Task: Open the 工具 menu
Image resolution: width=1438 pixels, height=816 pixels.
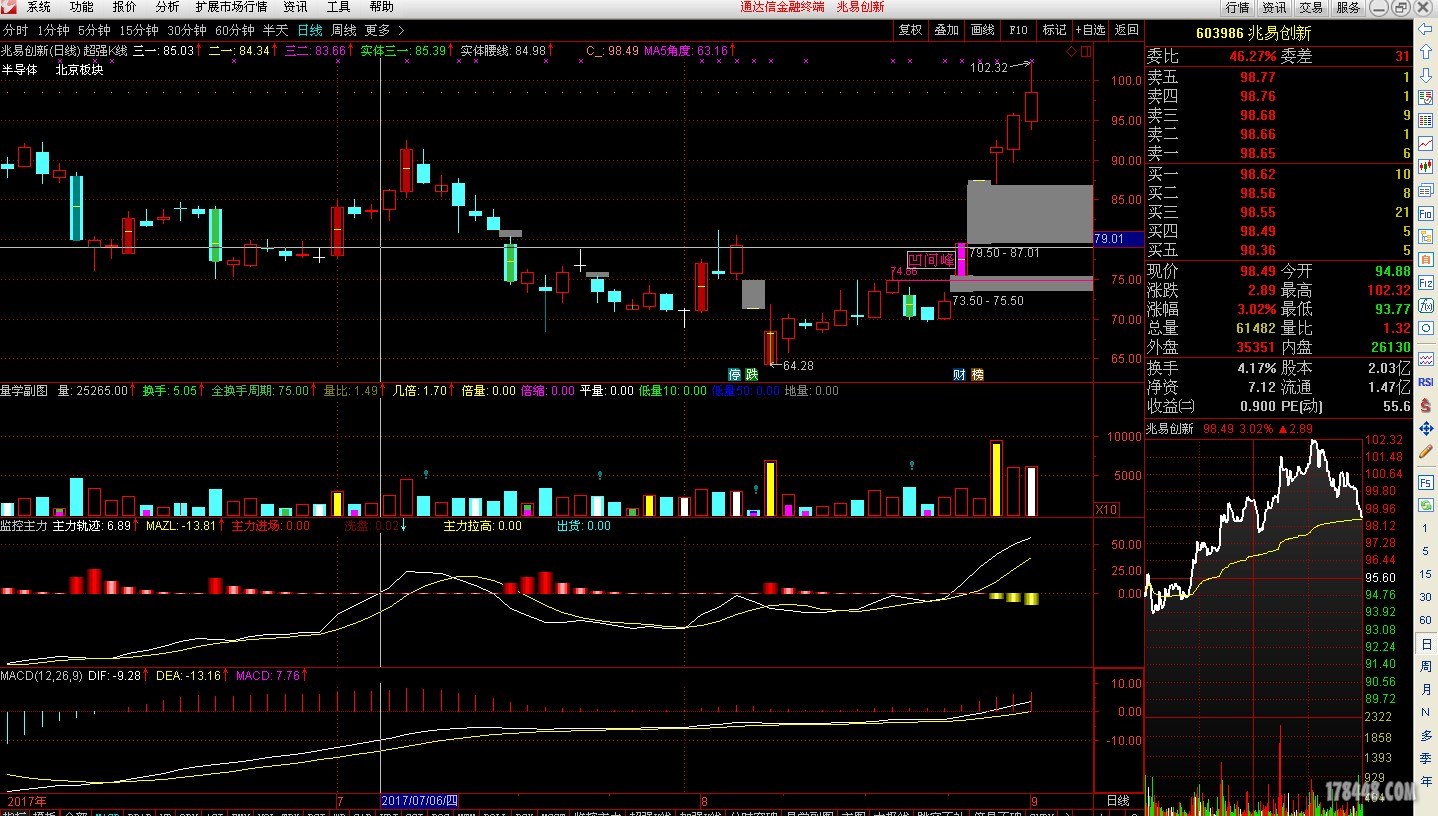Action: [339, 7]
